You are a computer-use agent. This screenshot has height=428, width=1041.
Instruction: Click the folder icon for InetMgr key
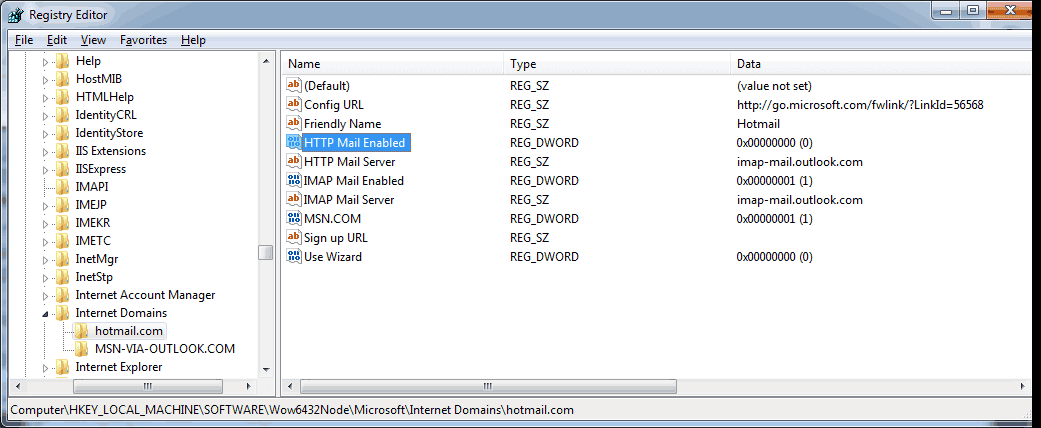[62, 259]
